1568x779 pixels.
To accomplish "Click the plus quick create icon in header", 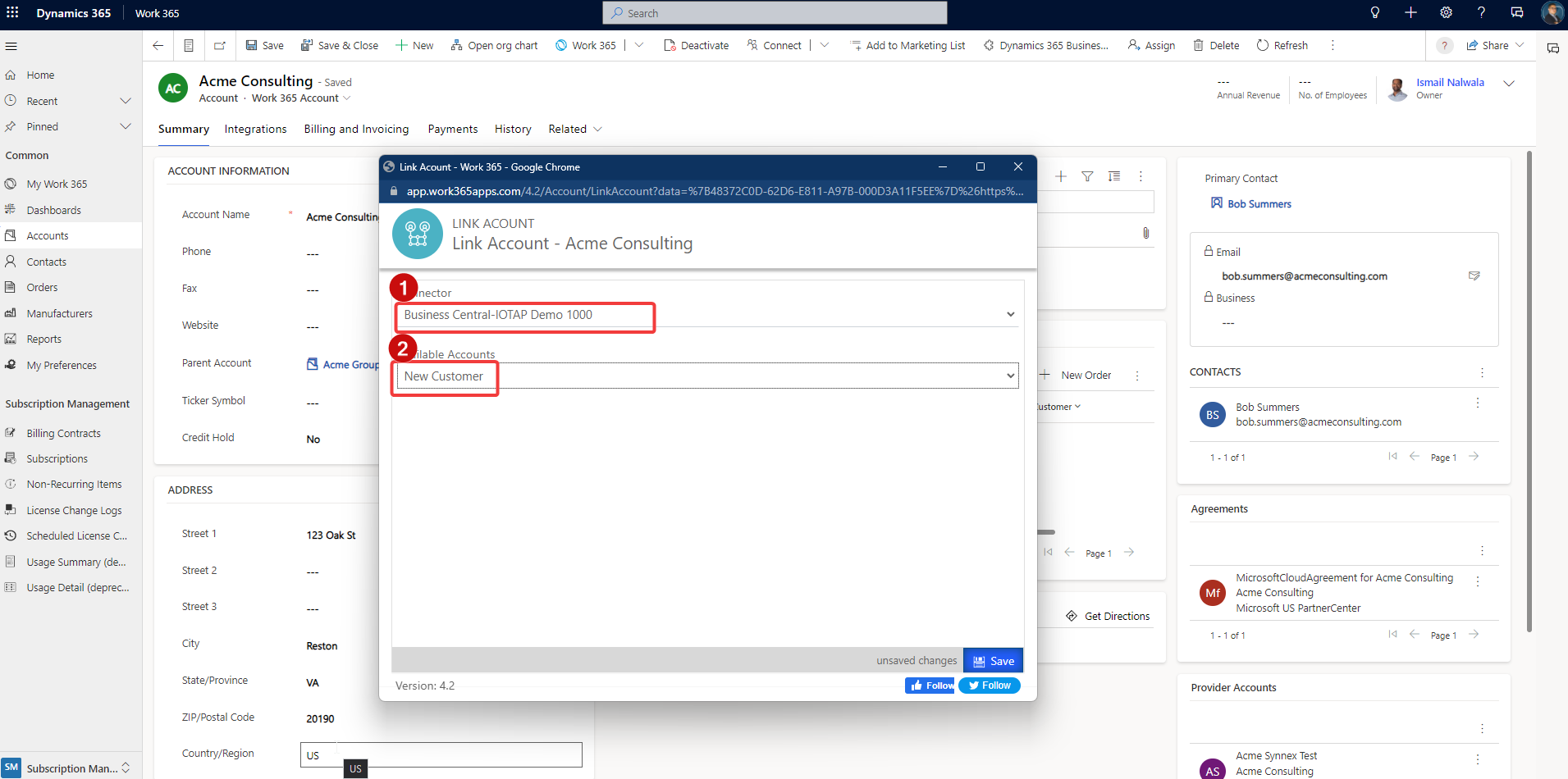I will tap(1410, 13).
